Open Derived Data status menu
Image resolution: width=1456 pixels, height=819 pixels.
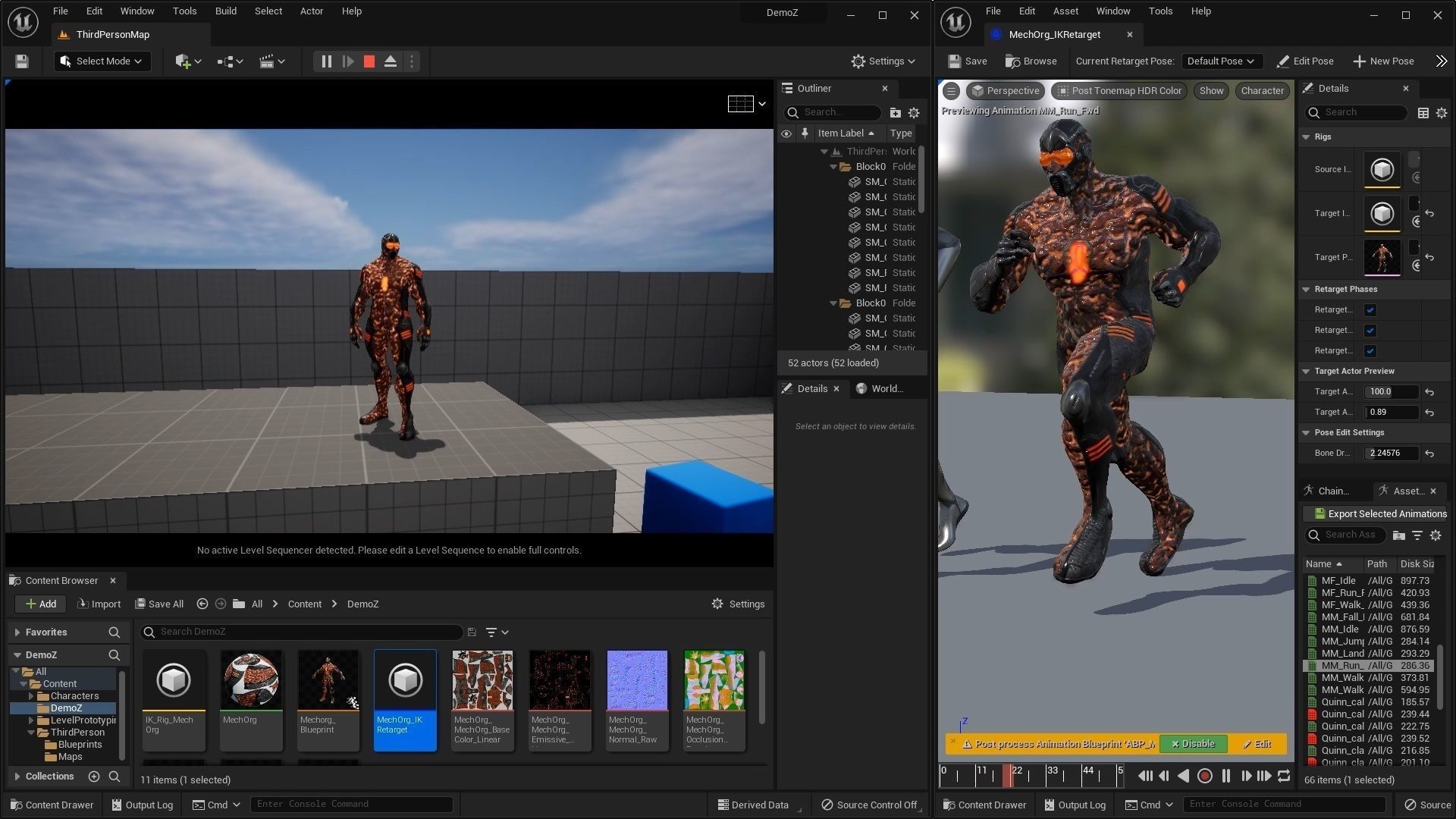pyautogui.click(x=753, y=805)
